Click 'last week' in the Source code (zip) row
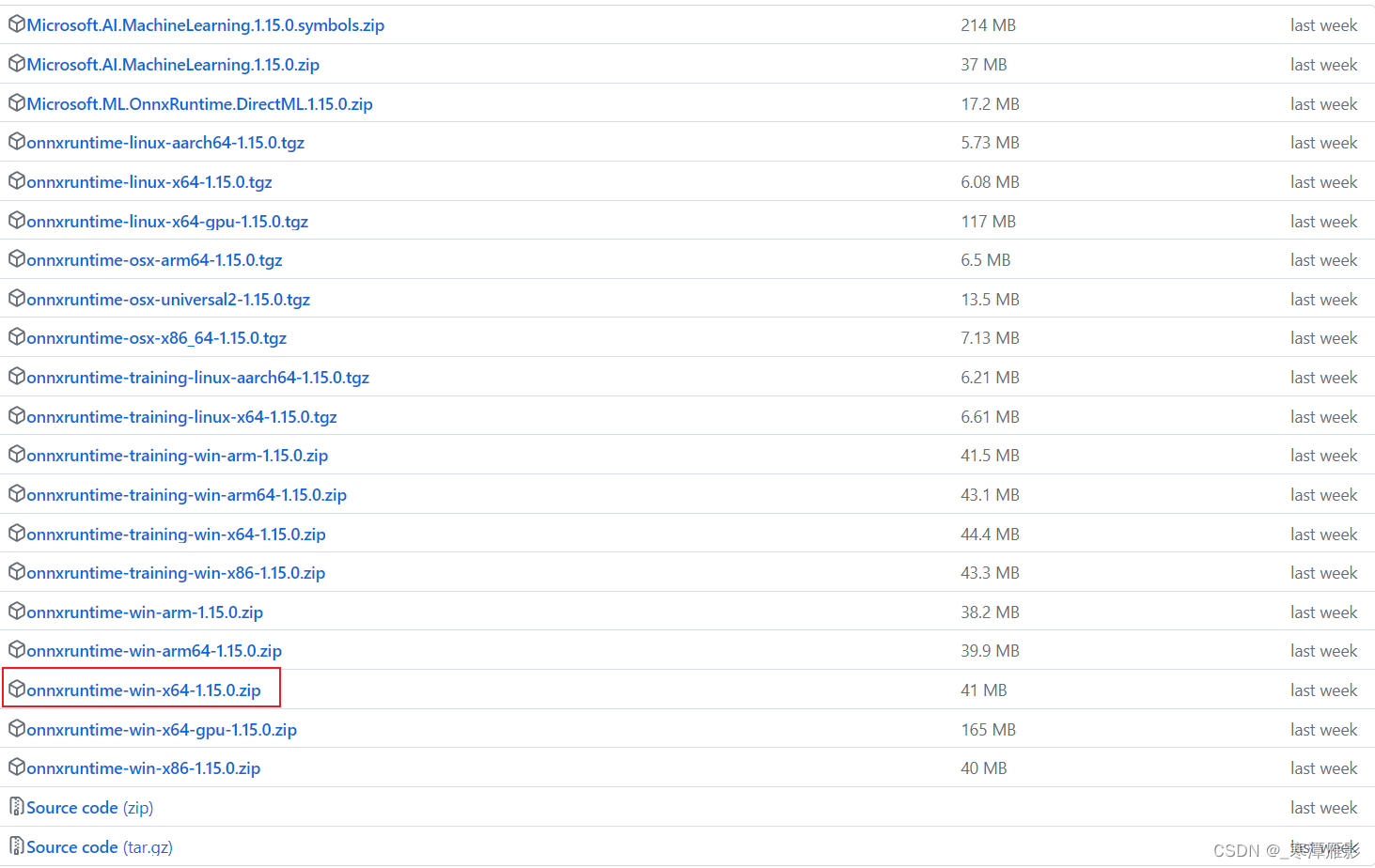This screenshot has width=1375, height=868. tap(1323, 808)
